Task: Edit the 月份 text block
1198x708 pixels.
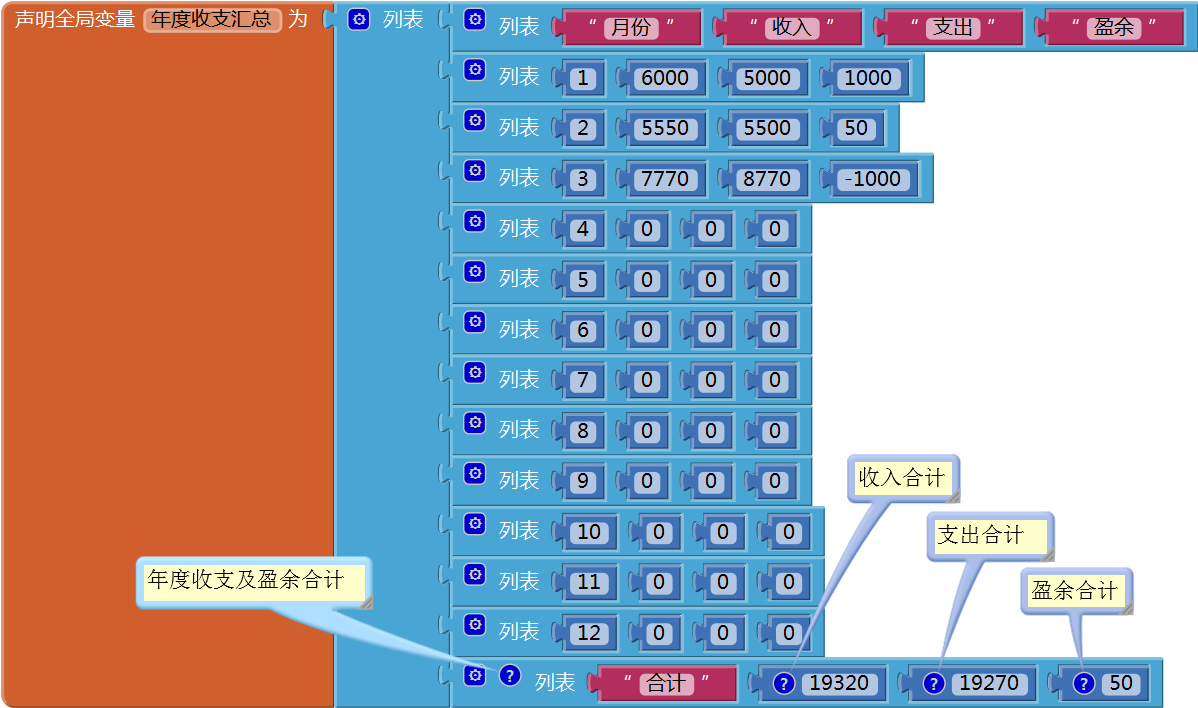Action: pos(631,27)
